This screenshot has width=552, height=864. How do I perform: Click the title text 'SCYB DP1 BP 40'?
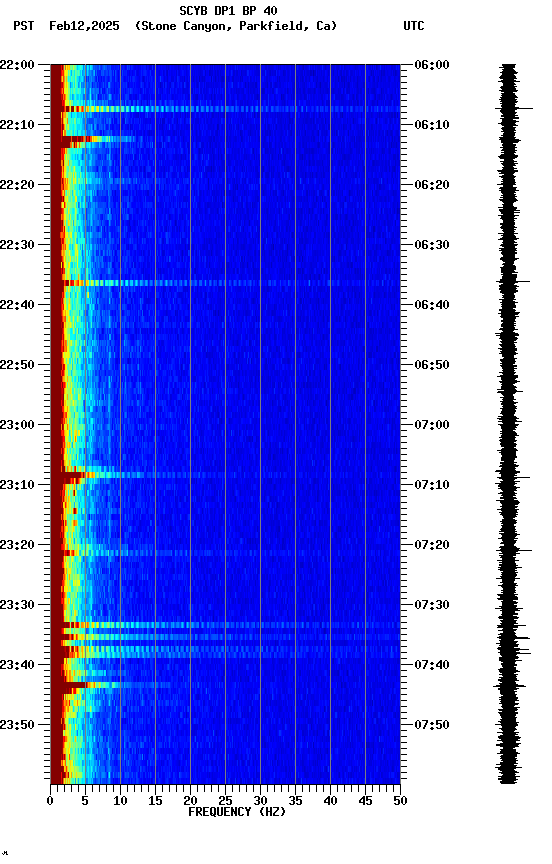pyautogui.click(x=228, y=10)
